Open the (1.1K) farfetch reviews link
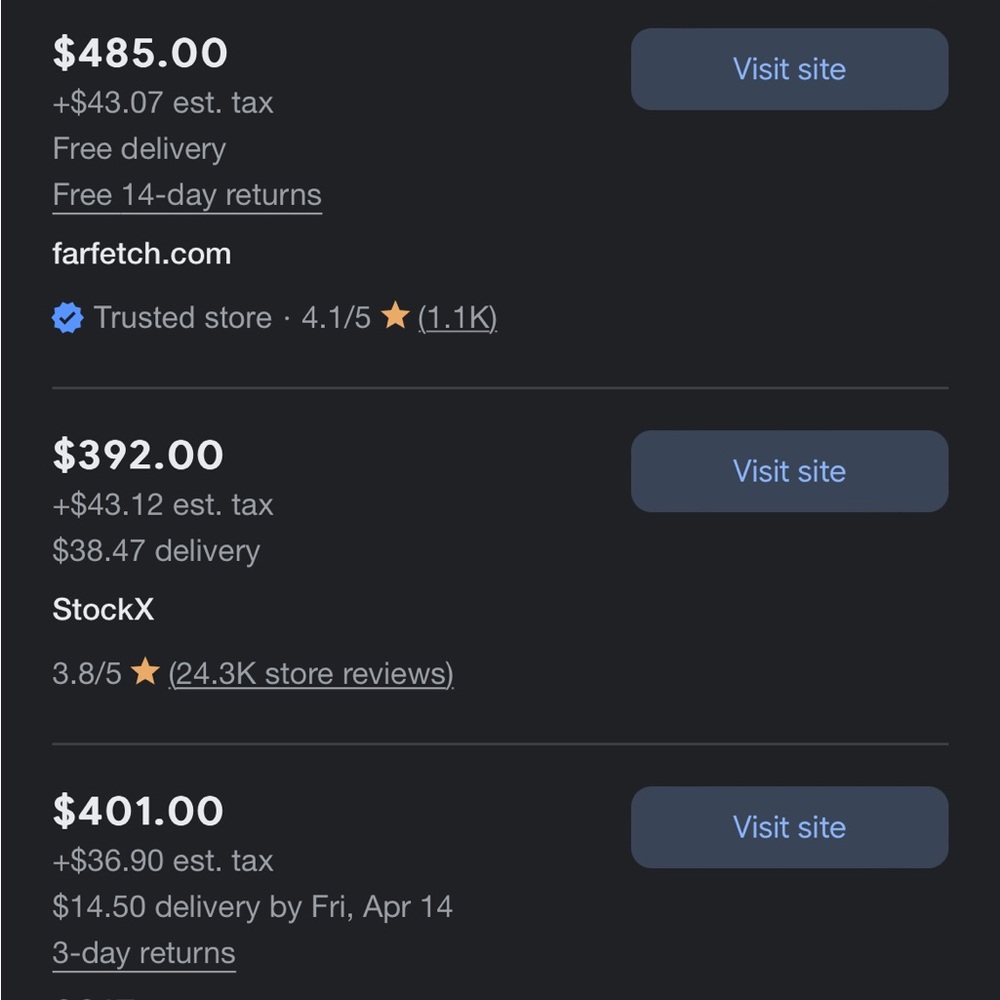 pos(457,318)
